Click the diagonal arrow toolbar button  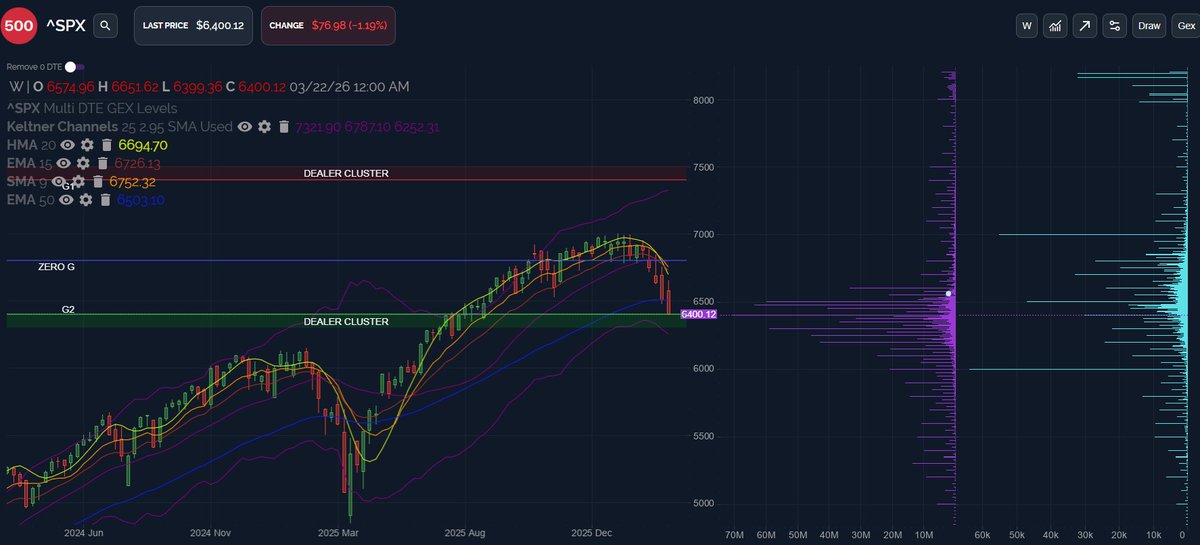coord(1085,26)
